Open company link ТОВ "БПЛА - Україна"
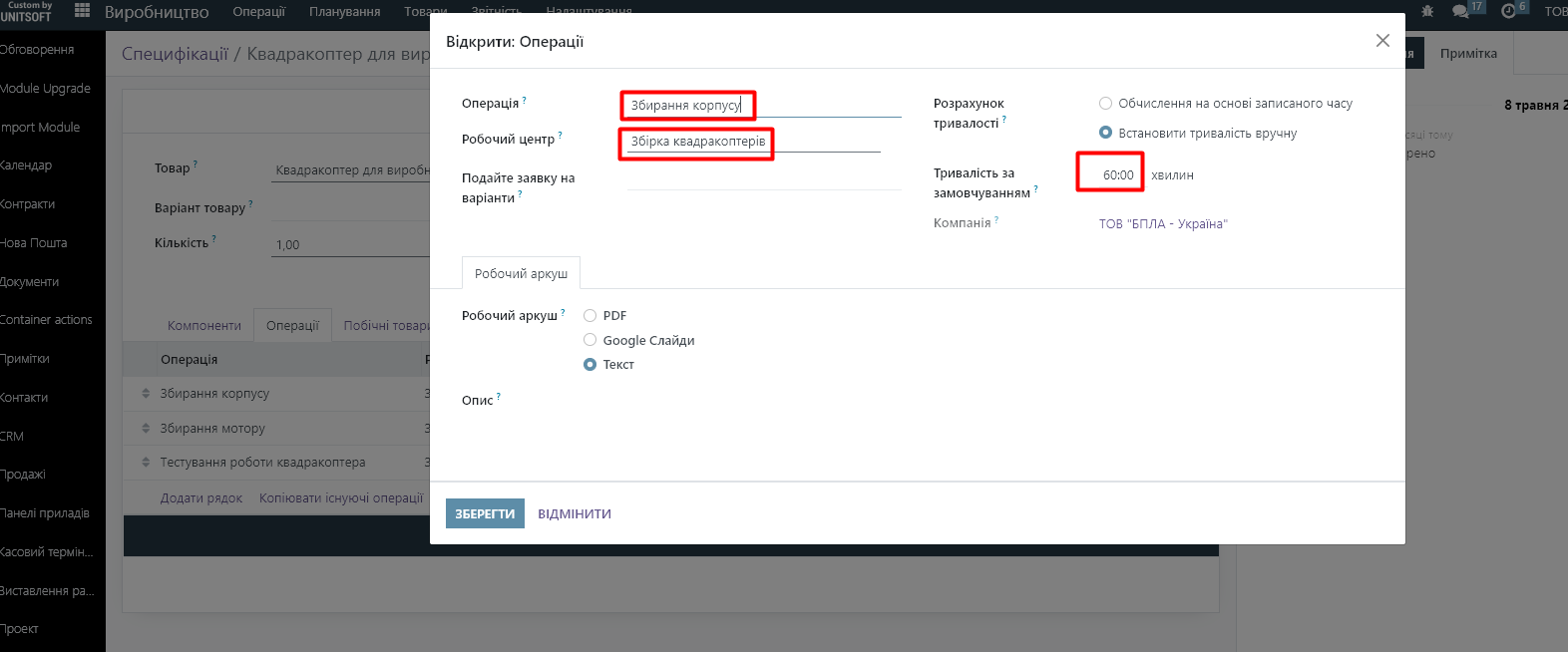The height and width of the screenshot is (652, 1568). click(1163, 224)
